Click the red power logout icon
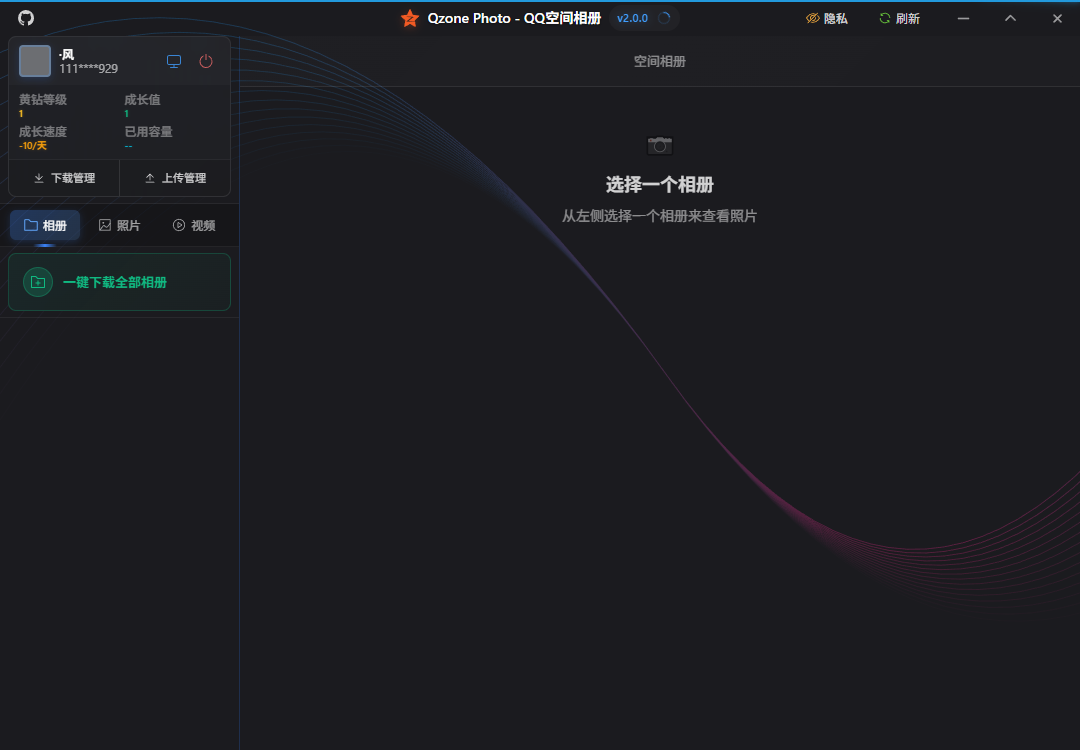The width and height of the screenshot is (1080, 750). point(206,61)
